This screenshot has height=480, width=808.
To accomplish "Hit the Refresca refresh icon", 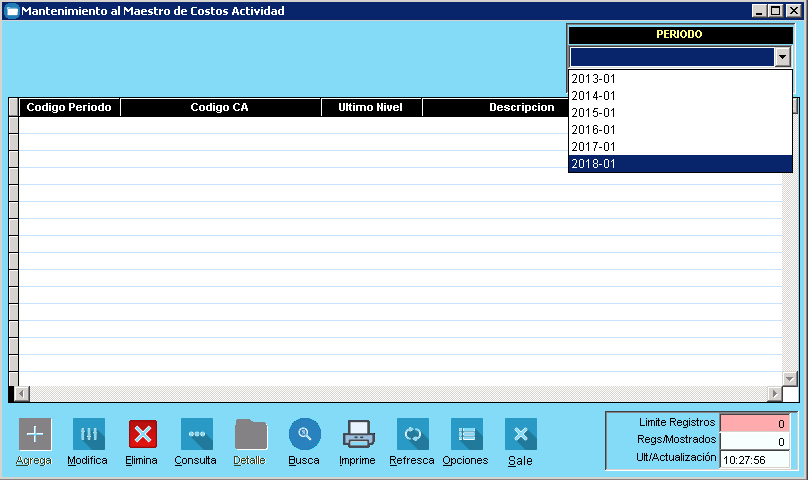I will pyautogui.click(x=412, y=434).
